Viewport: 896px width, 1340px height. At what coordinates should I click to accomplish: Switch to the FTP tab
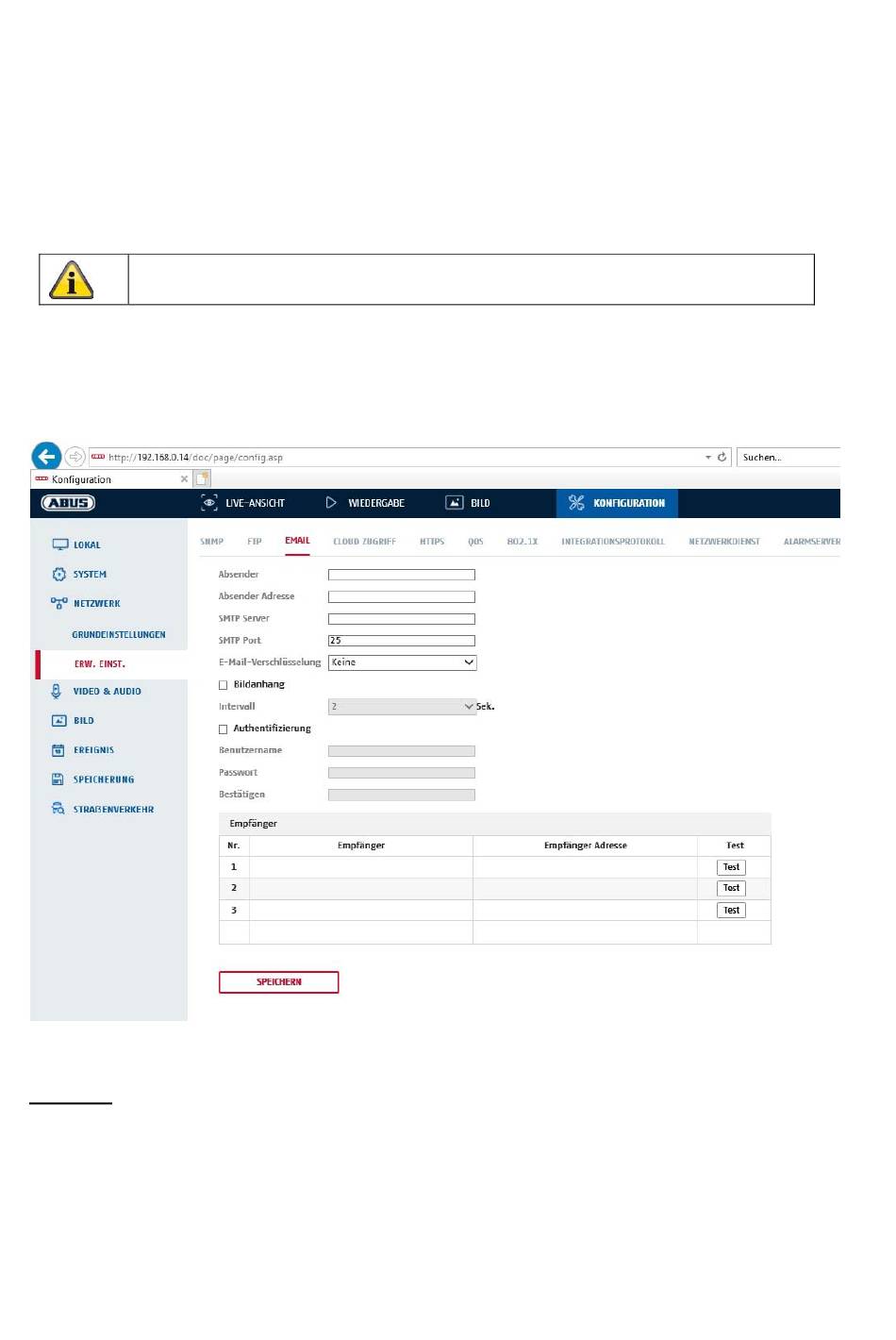click(x=254, y=542)
